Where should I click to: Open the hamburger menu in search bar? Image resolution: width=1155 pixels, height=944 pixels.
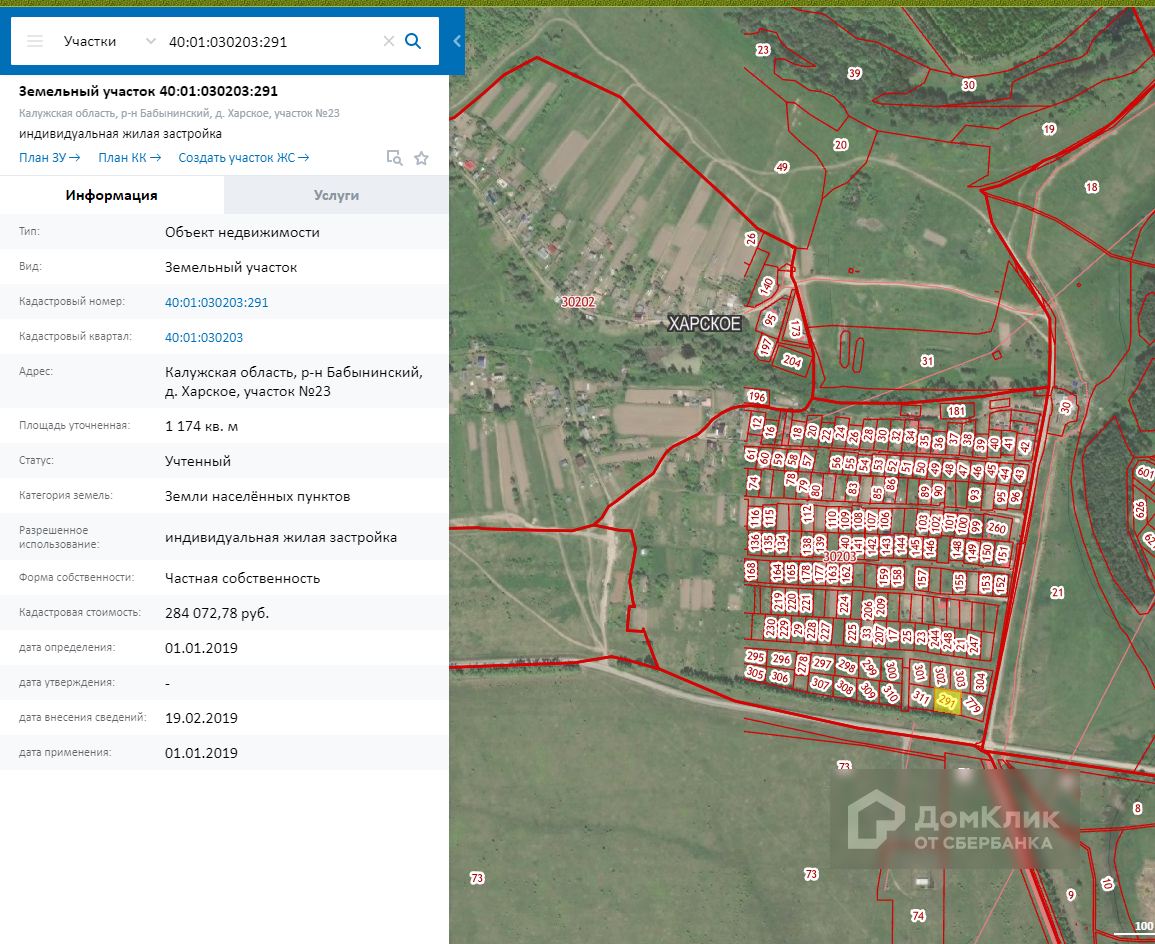click(35, 41)
